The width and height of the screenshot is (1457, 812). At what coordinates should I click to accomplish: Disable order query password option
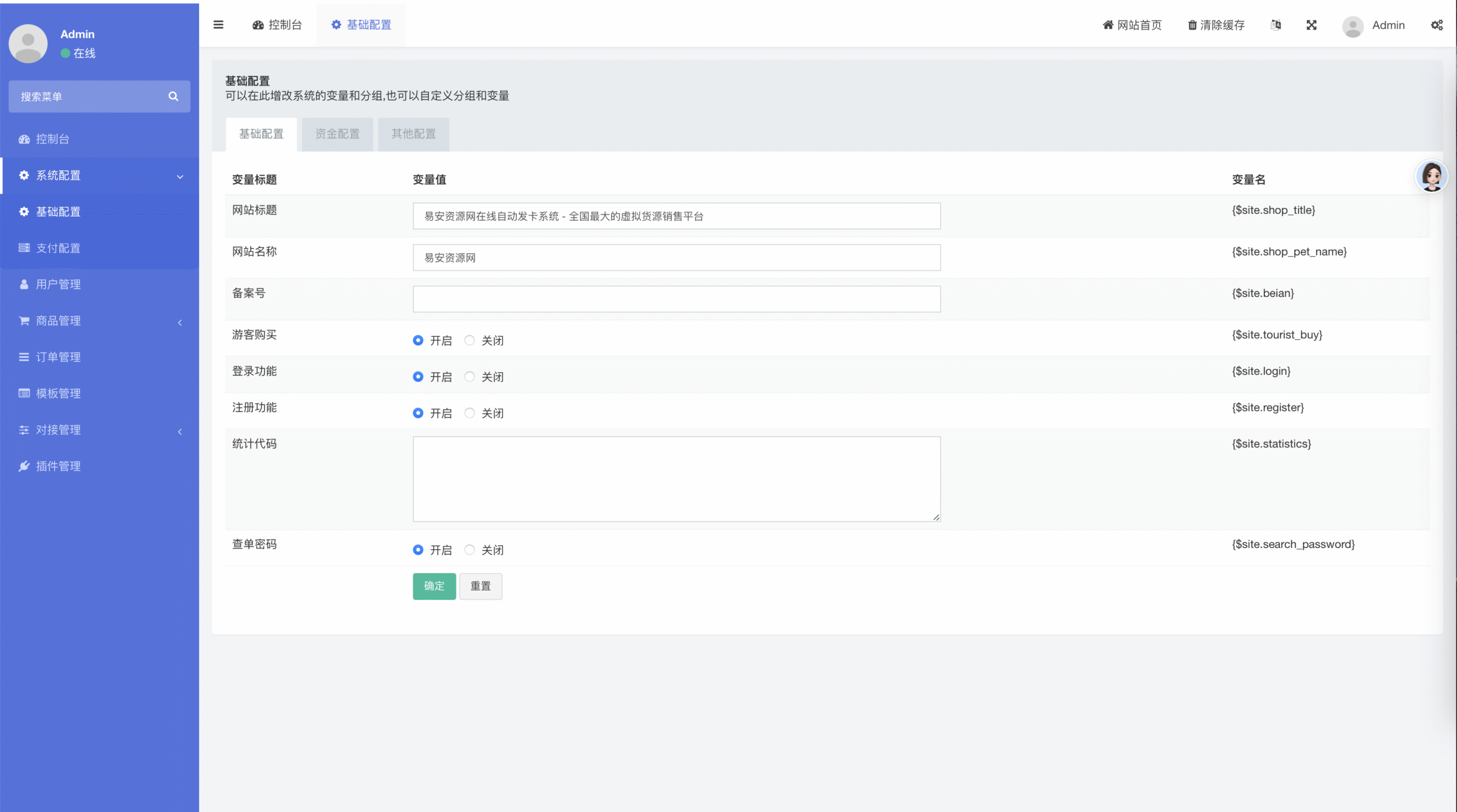(470, 550)
